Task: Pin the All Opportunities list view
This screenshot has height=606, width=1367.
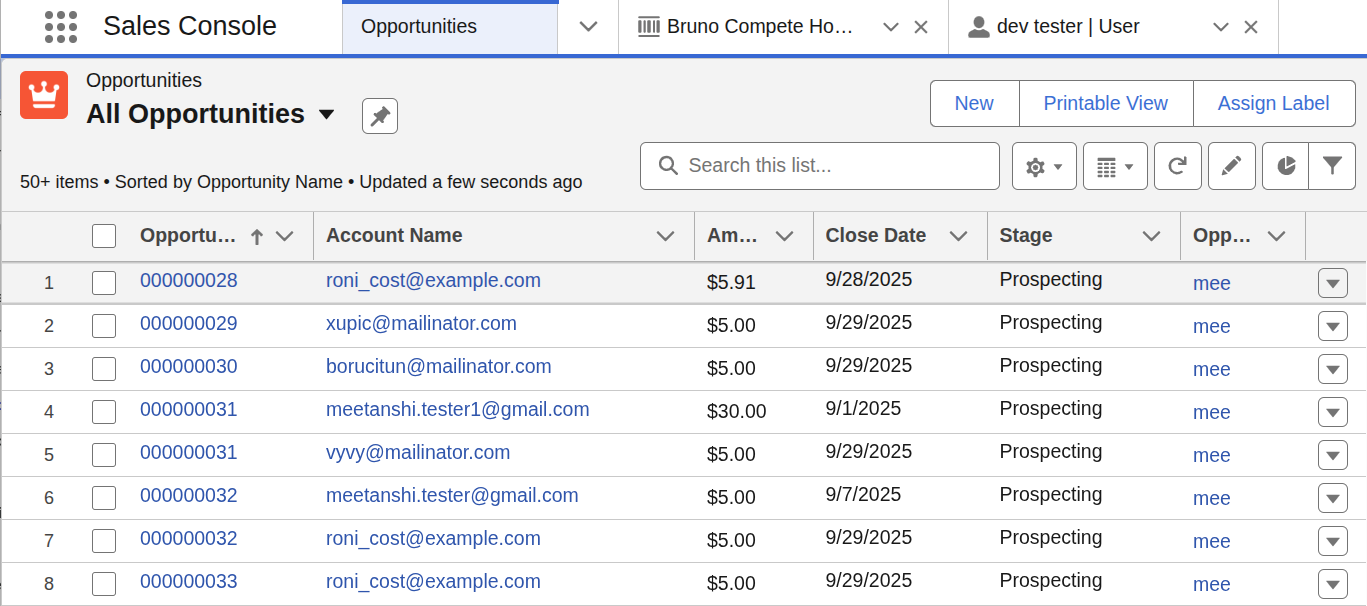Action: tap(380, 117)
